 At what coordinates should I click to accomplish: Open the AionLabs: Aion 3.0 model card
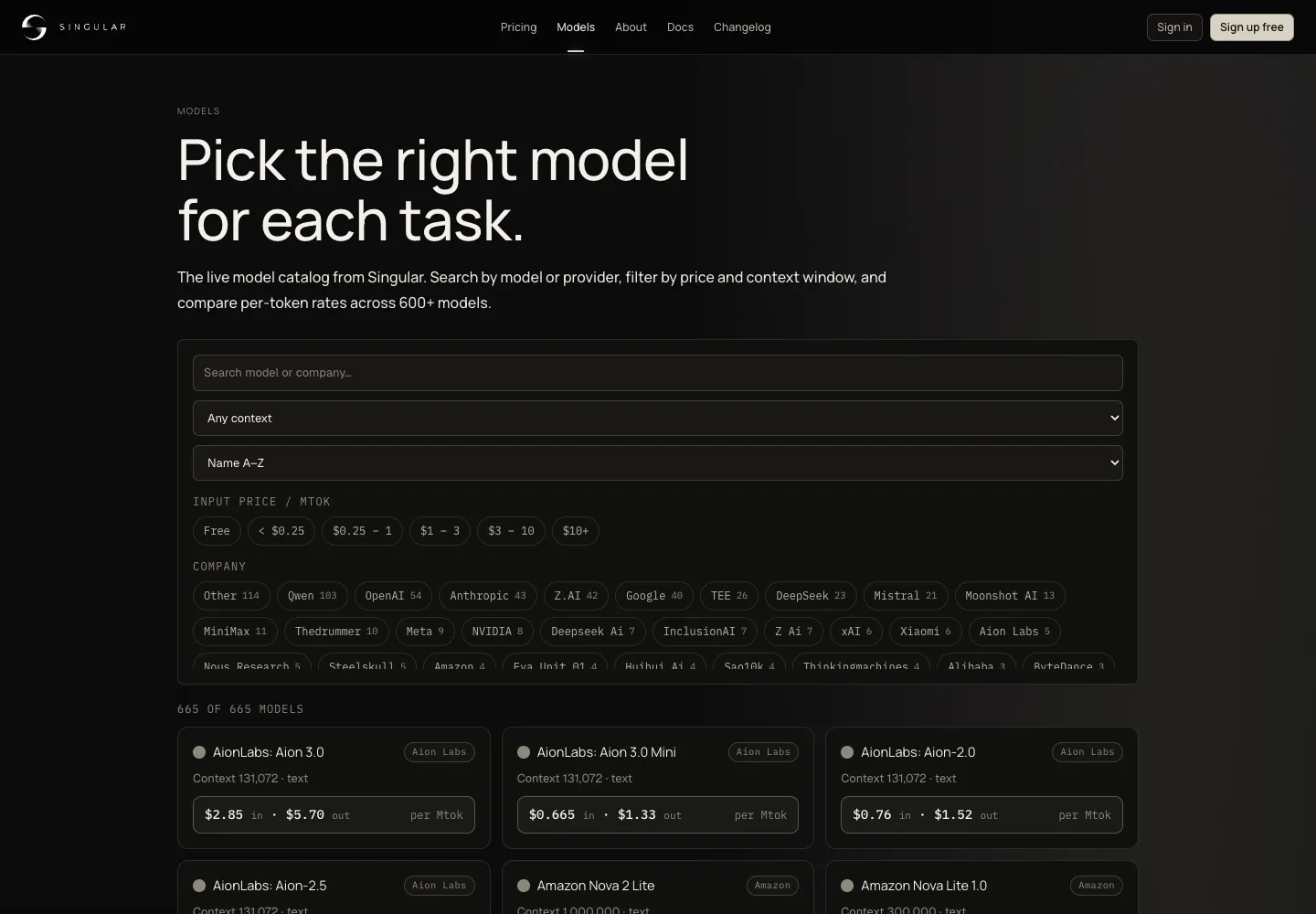[x=334, y=788]
